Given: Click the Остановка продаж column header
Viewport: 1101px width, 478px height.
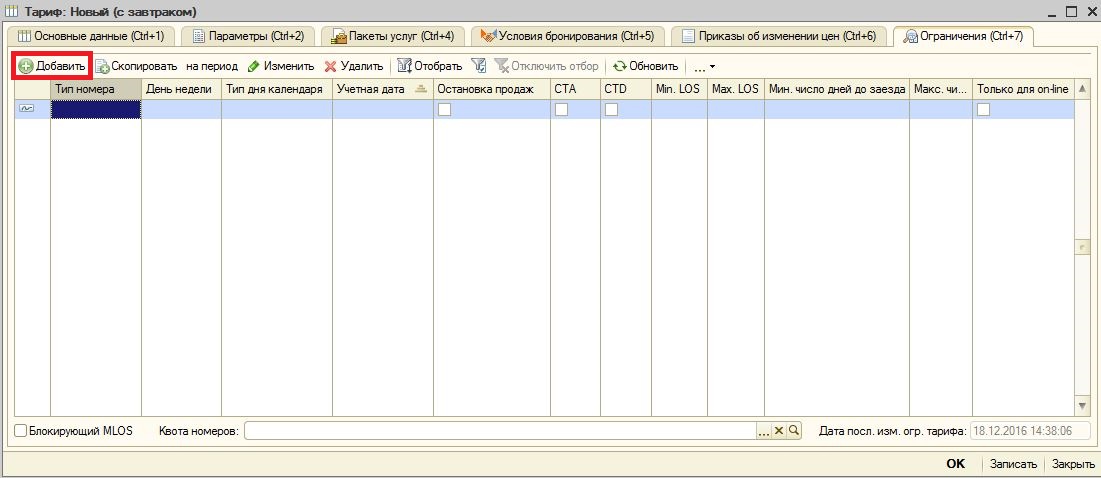Looking at the screenshot, I should coord(492,89).
